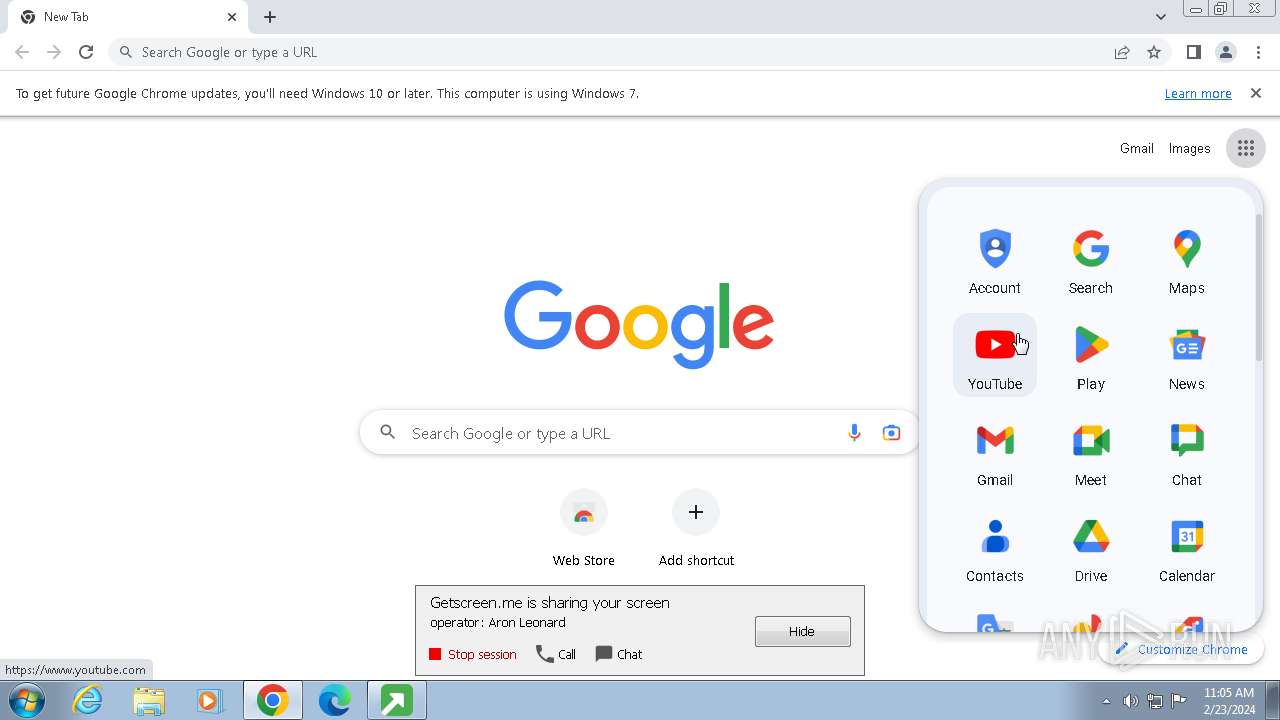Open the Web Store shortcut
Image resolution: width=1280 pixels, height=720 pixels.
(x=584, y=529)
